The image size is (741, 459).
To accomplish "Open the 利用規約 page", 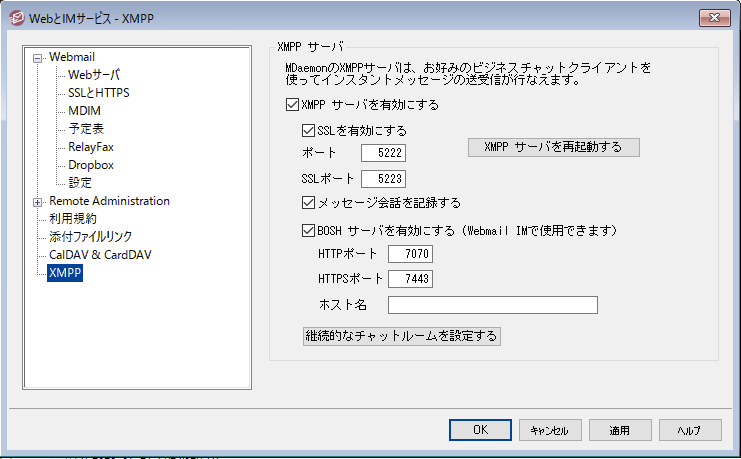I will [x=73, y=219].
